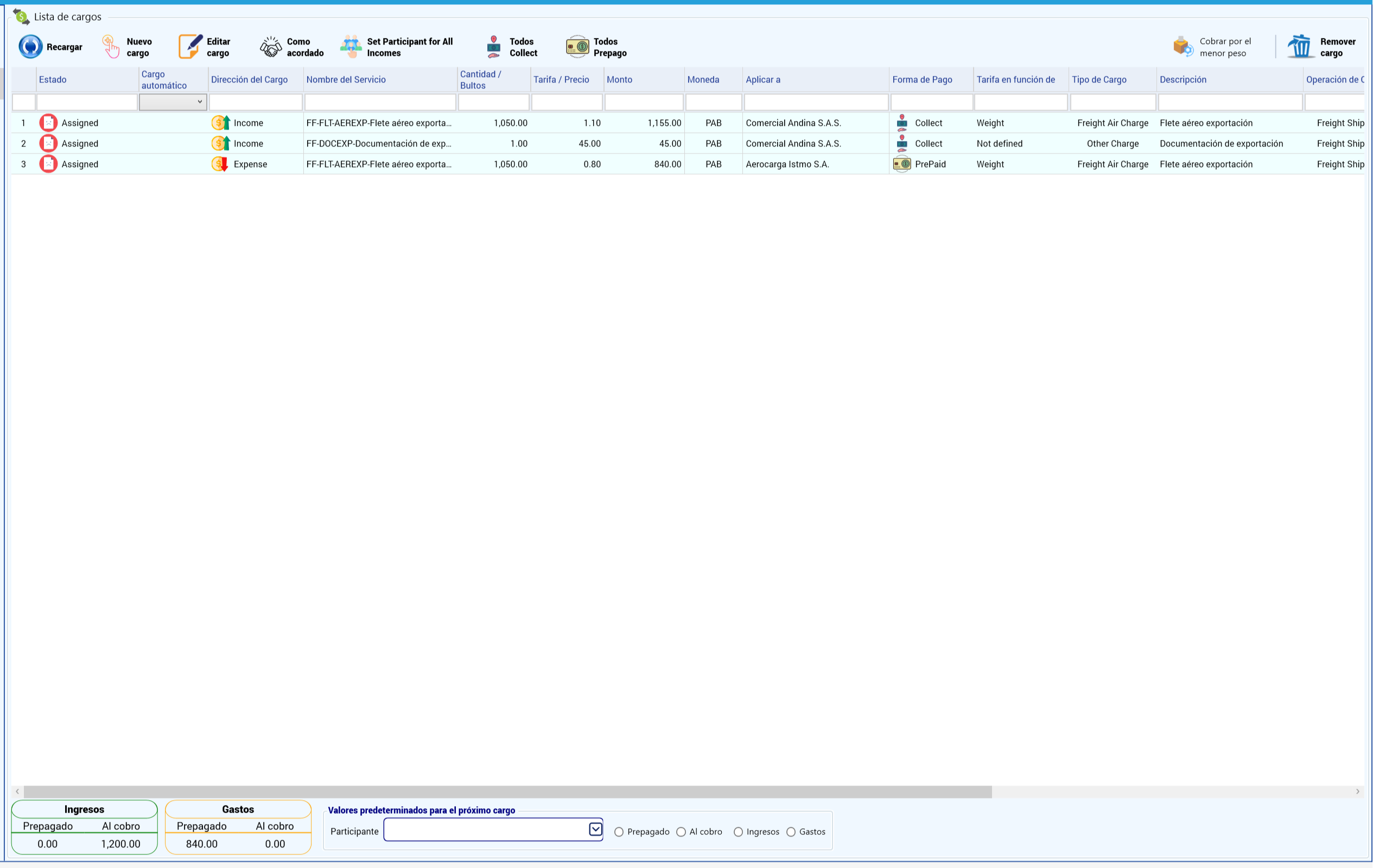The image size is (1373, 868).
Task: Click the 'Other Charge' type cell
Action: [x=1113, y=144]
